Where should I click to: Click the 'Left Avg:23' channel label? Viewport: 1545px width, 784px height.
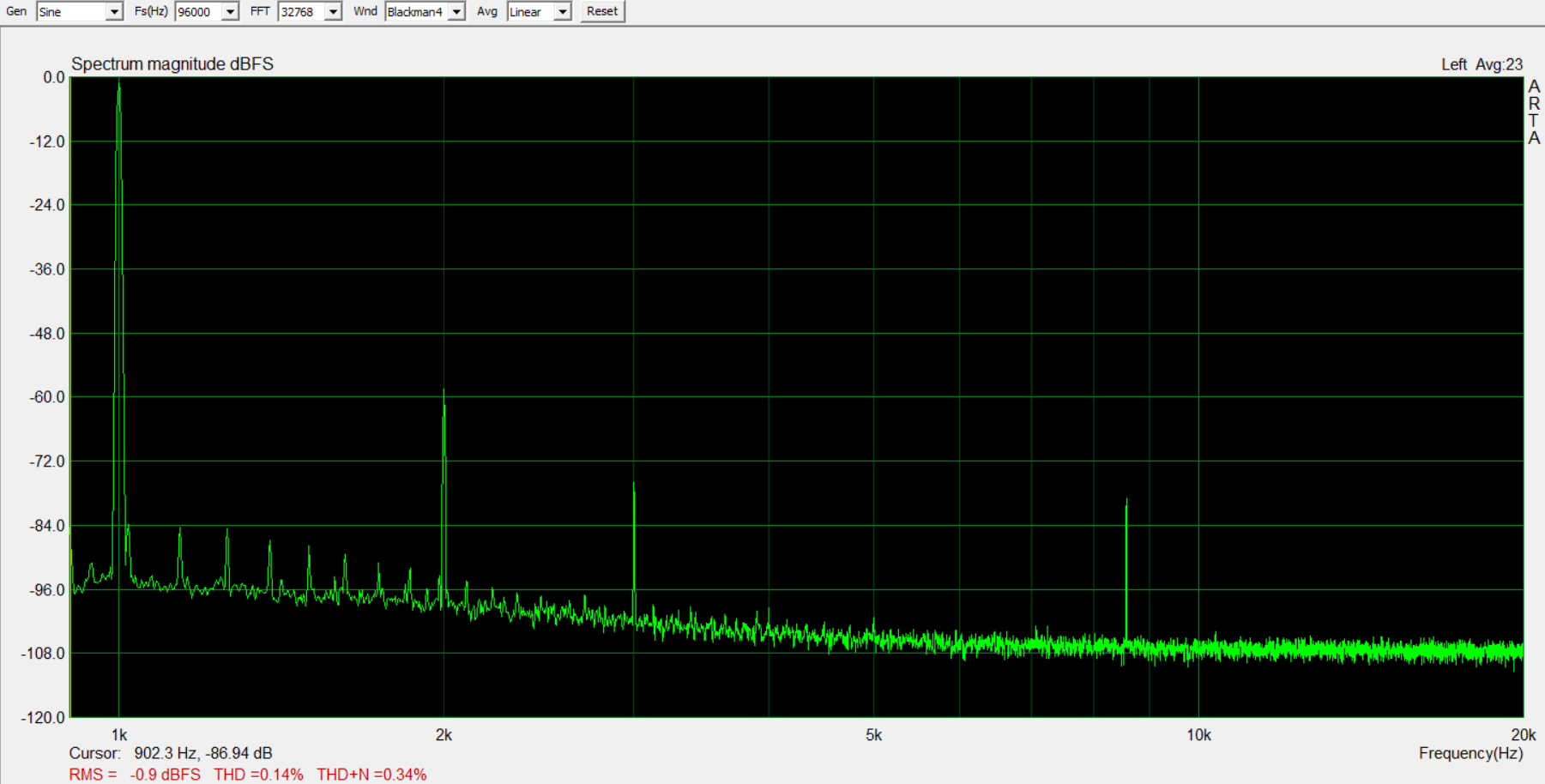tap(1482, 64)
